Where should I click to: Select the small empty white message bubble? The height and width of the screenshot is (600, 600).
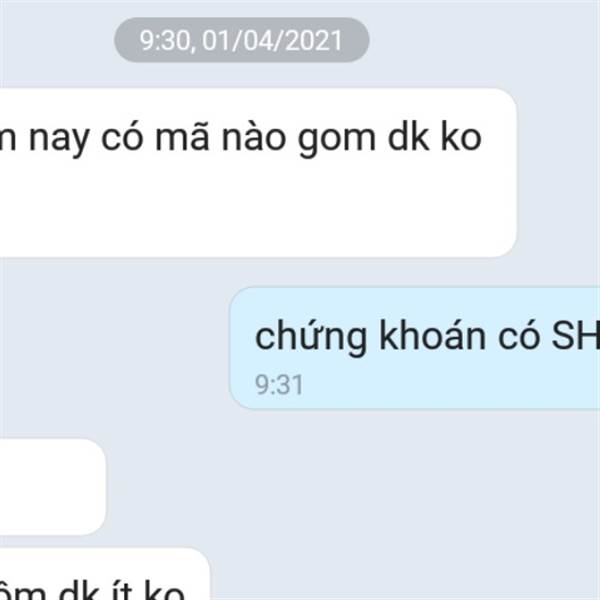coord(52,487)
